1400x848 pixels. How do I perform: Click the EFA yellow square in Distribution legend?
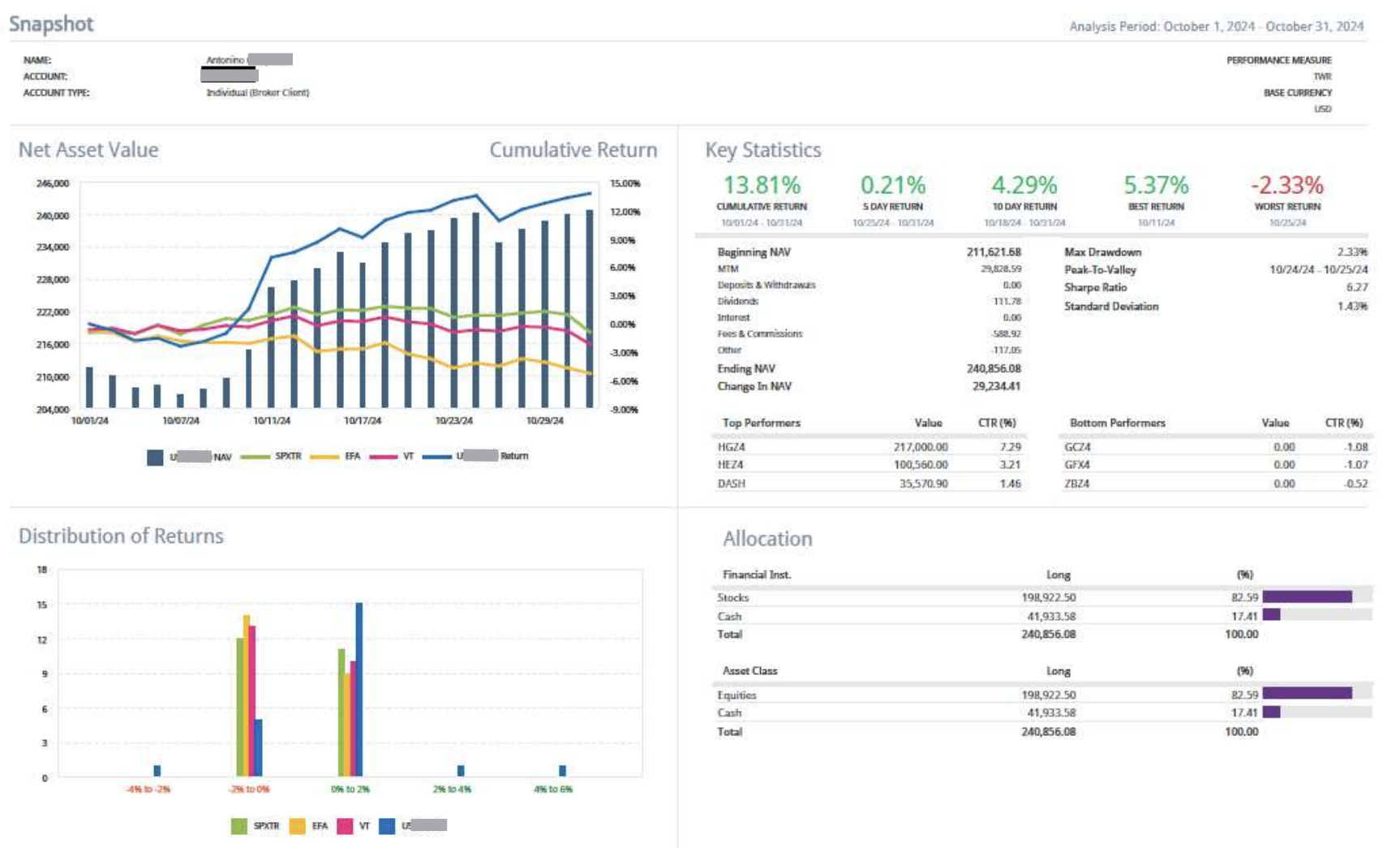[298, 826]
